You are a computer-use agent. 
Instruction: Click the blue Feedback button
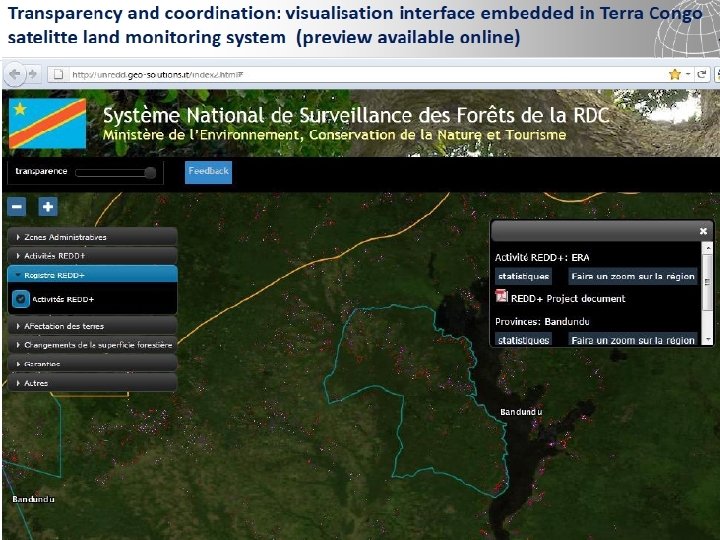pos(208,172)
